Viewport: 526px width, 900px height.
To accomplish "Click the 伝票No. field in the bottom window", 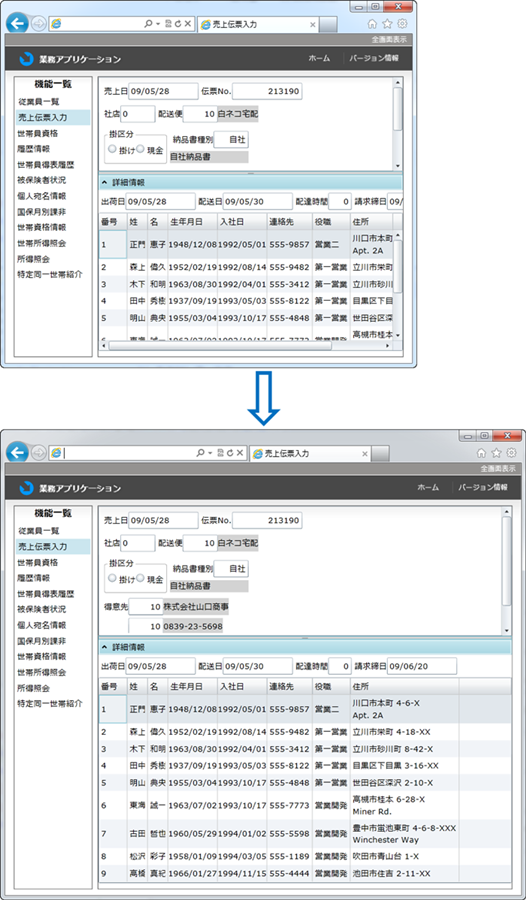I will (x=267, y=521).
